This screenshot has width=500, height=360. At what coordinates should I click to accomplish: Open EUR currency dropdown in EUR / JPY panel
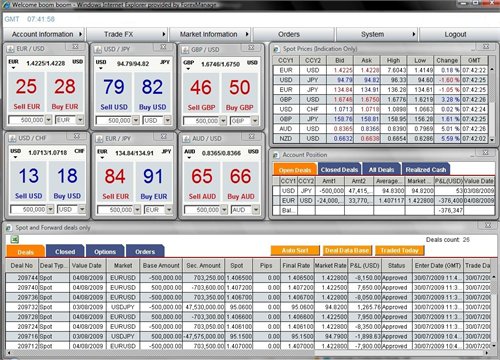(169, 210)
